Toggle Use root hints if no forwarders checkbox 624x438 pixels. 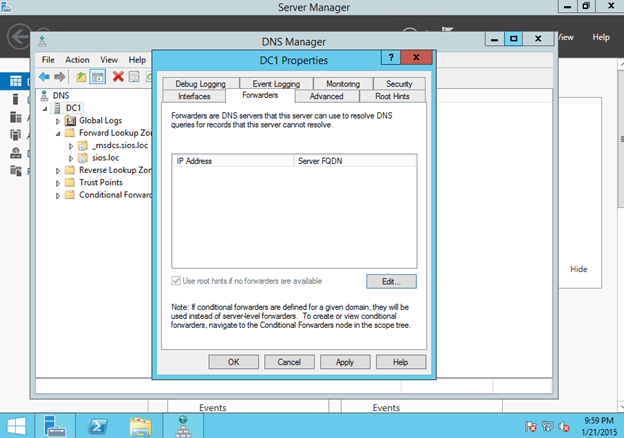178,281
